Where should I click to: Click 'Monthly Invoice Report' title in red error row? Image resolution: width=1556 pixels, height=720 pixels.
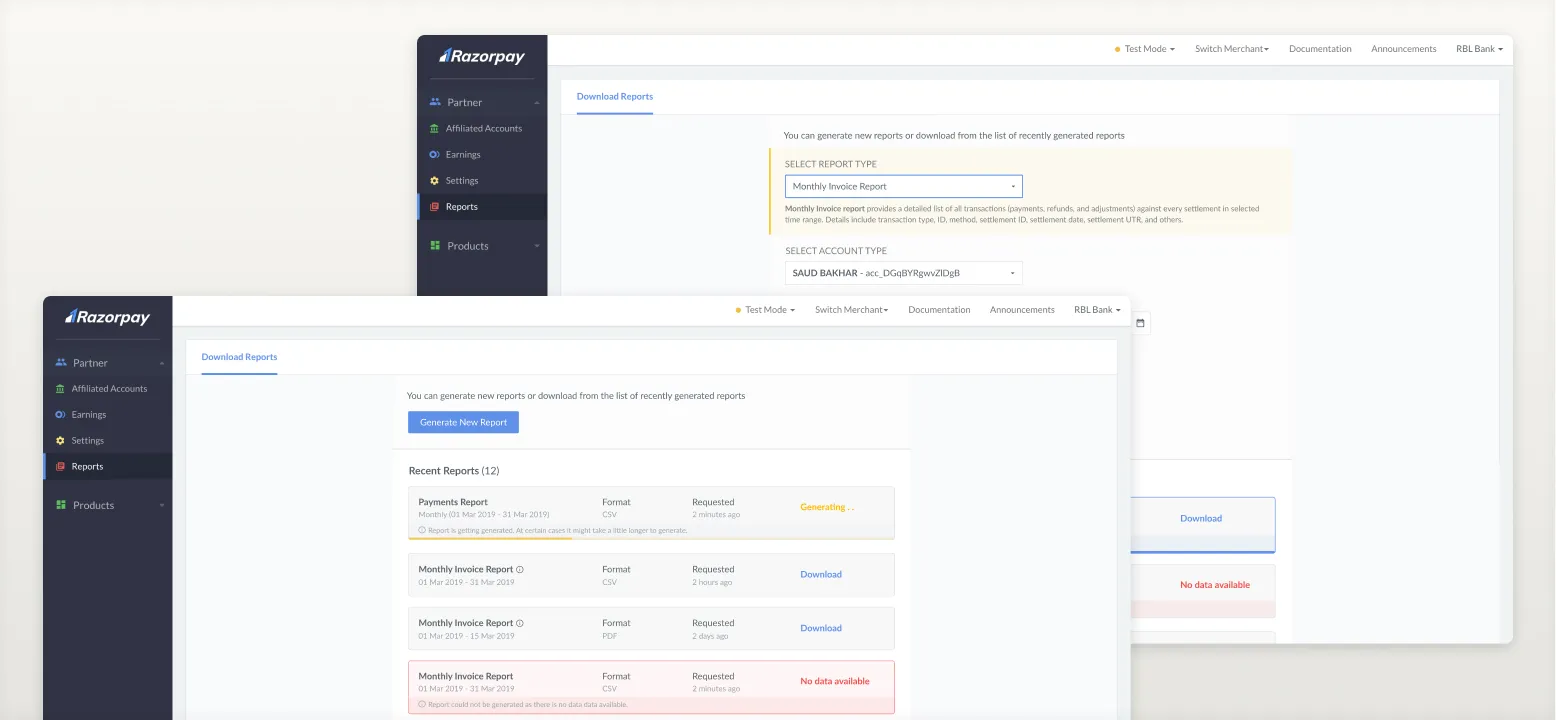pos(466,677)
